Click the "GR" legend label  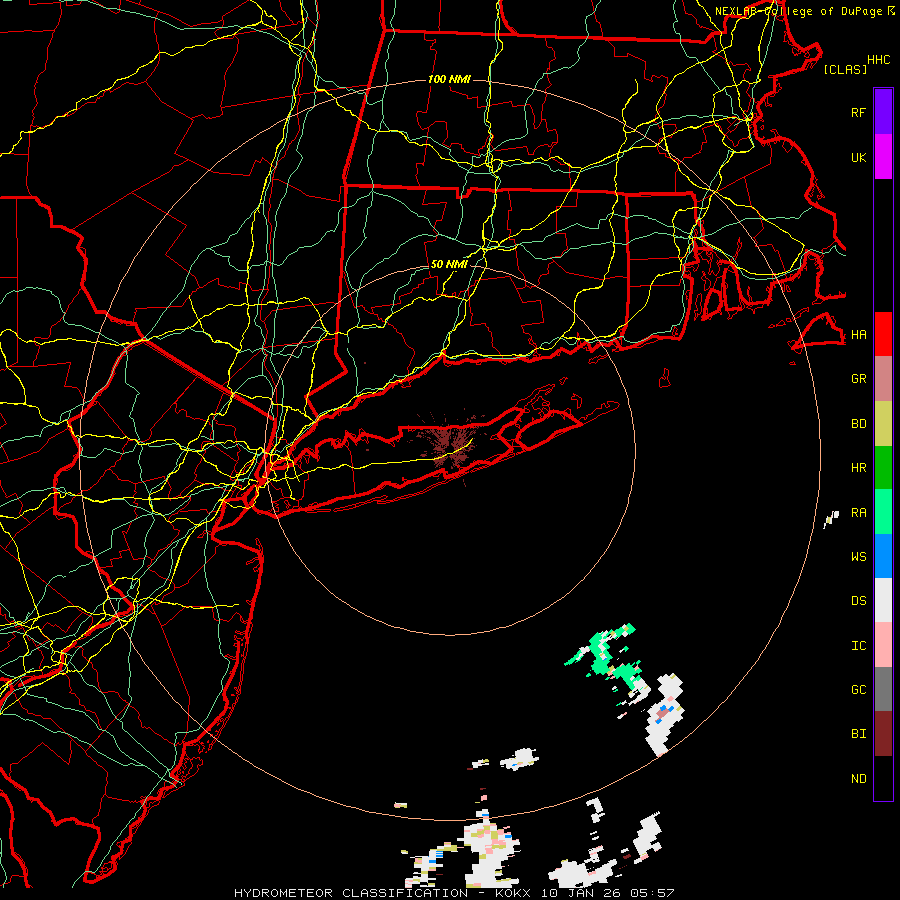(x=858, y=379)
